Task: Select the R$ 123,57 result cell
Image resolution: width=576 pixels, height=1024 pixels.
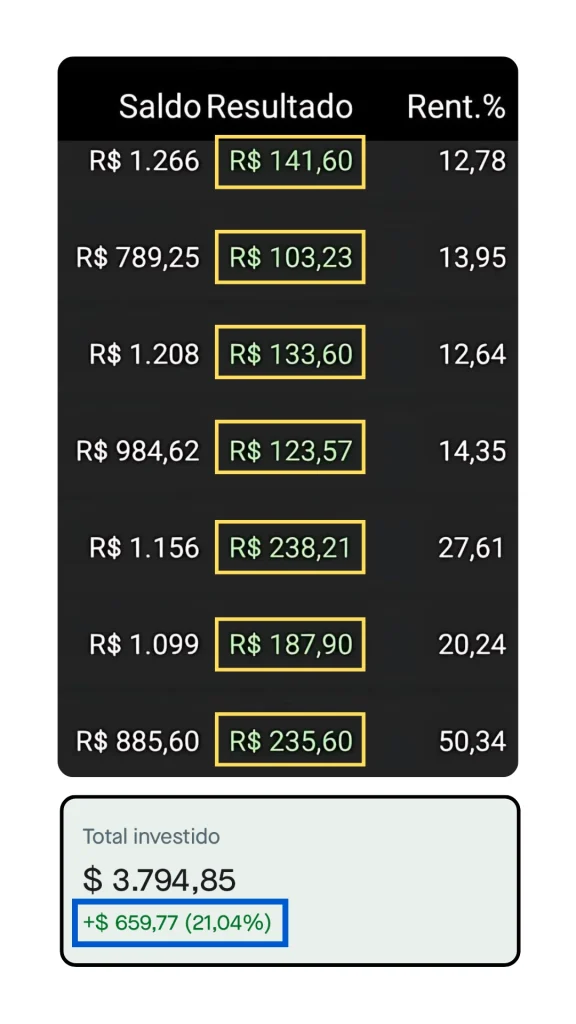Action: point(290,450)
